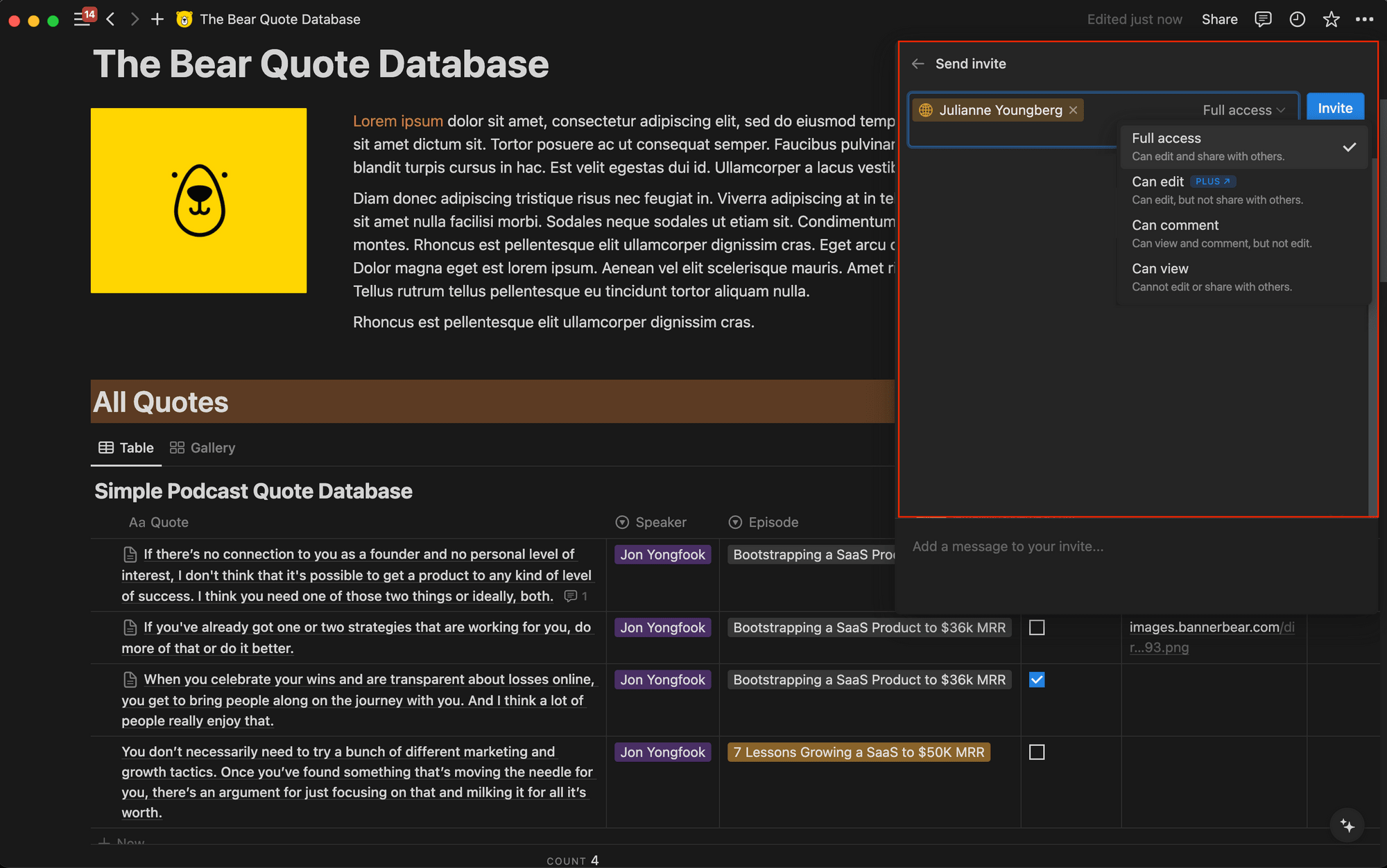Image resolution: width=1387 pixels, height=868 pixels.
Task: Open the Full access permission dropdown
Action: 1242,110
